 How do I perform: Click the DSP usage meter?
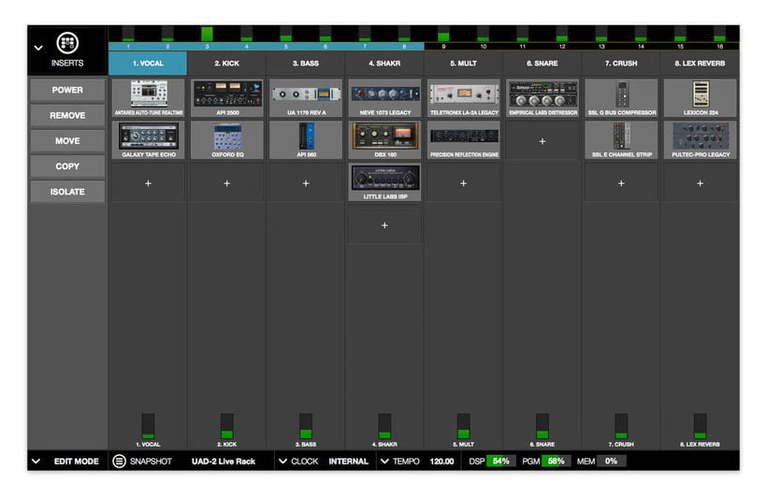(501, 461)
